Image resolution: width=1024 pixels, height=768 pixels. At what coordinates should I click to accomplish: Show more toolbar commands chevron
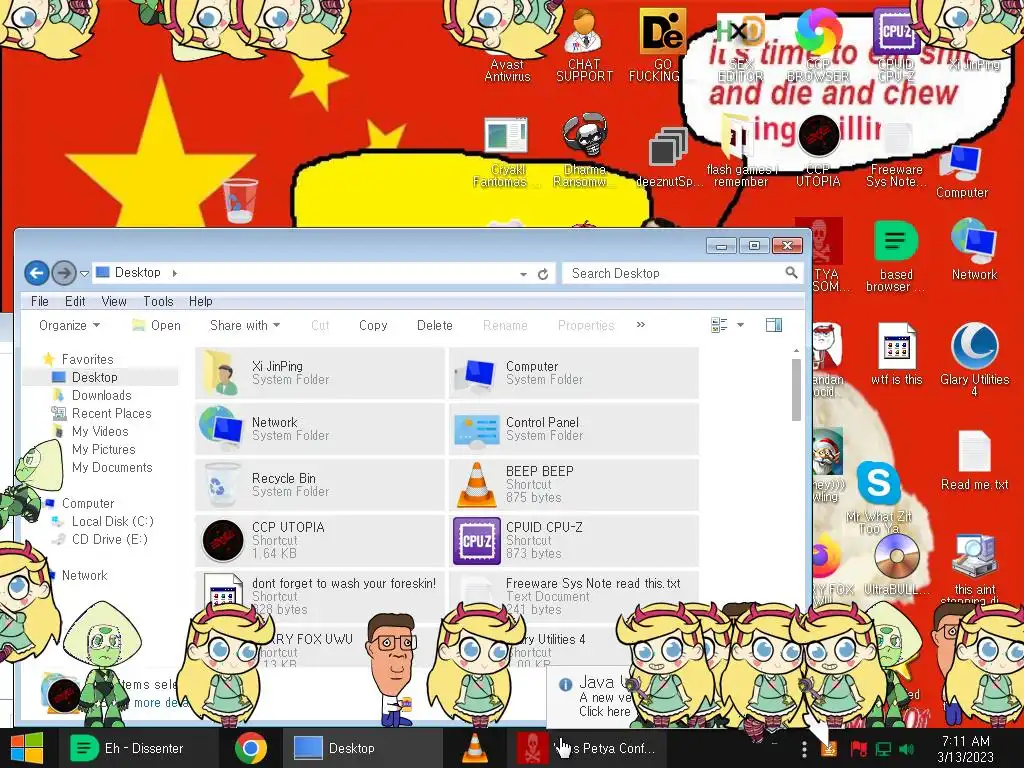coord(641,325)
